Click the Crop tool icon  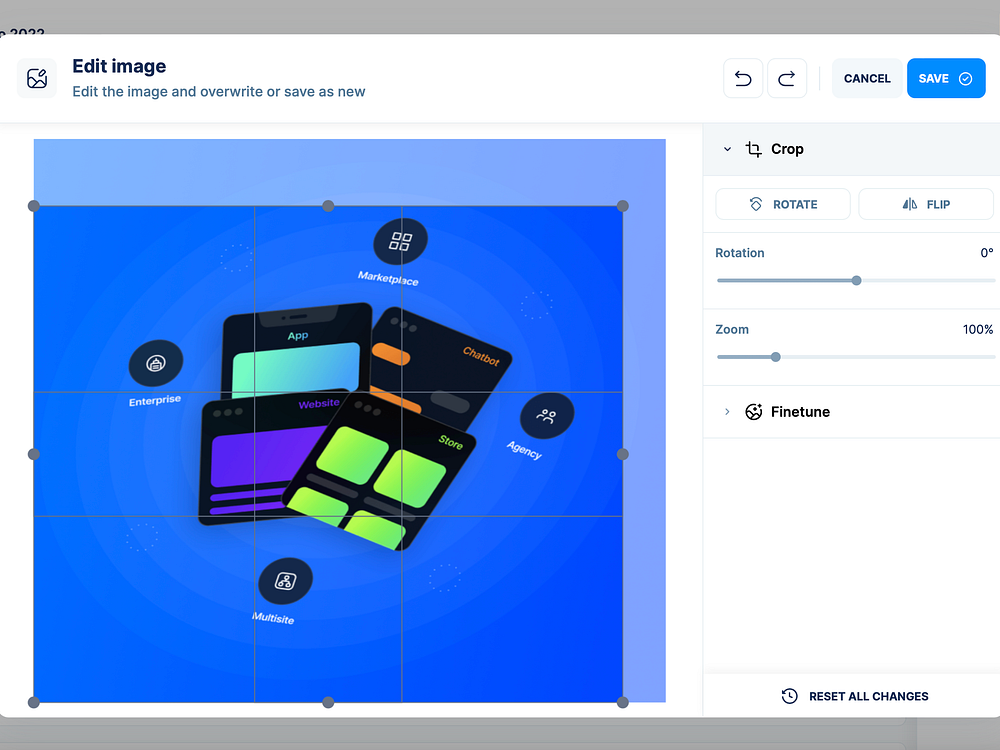[754, 149]
